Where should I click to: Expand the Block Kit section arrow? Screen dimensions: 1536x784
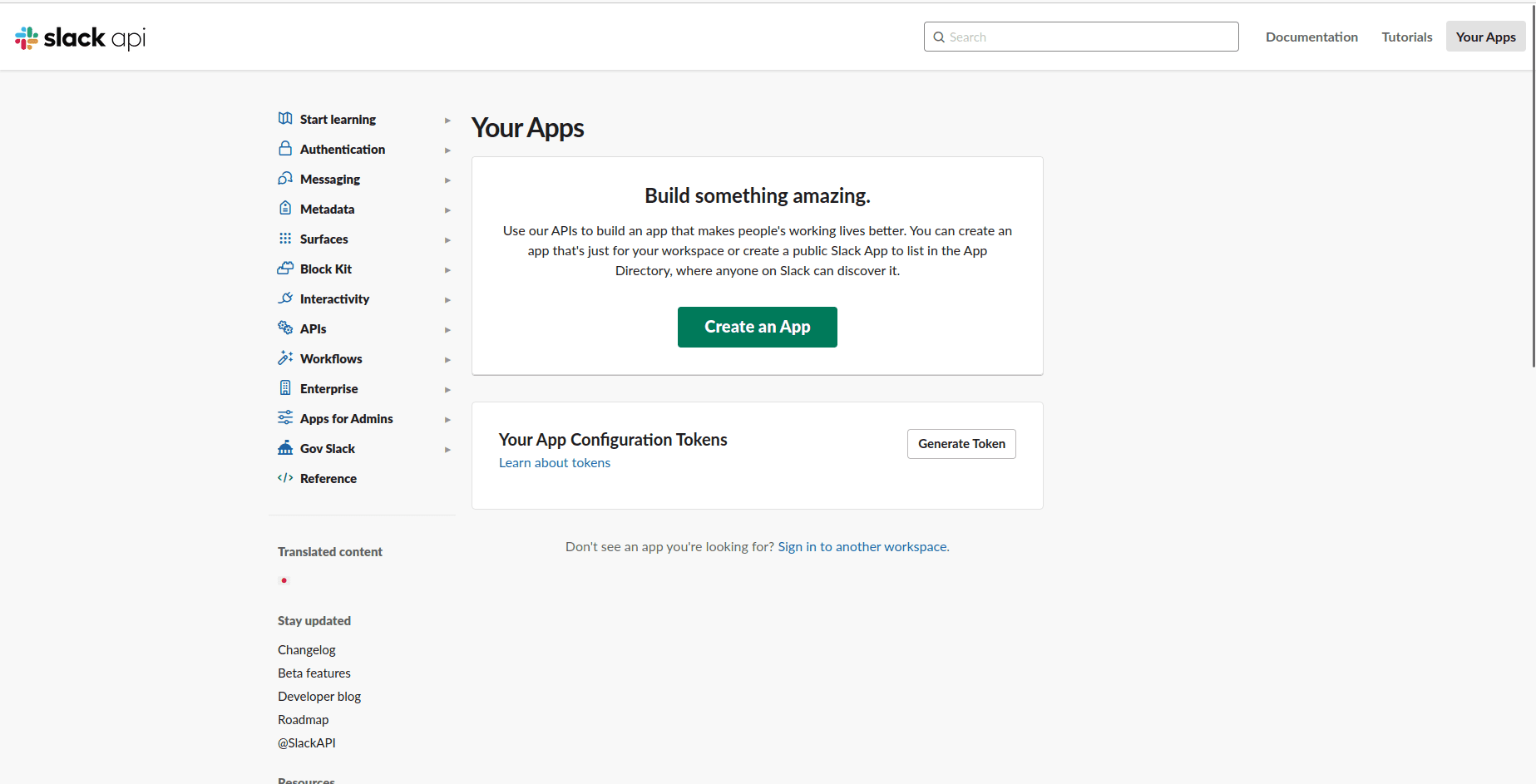click(447, 270)
